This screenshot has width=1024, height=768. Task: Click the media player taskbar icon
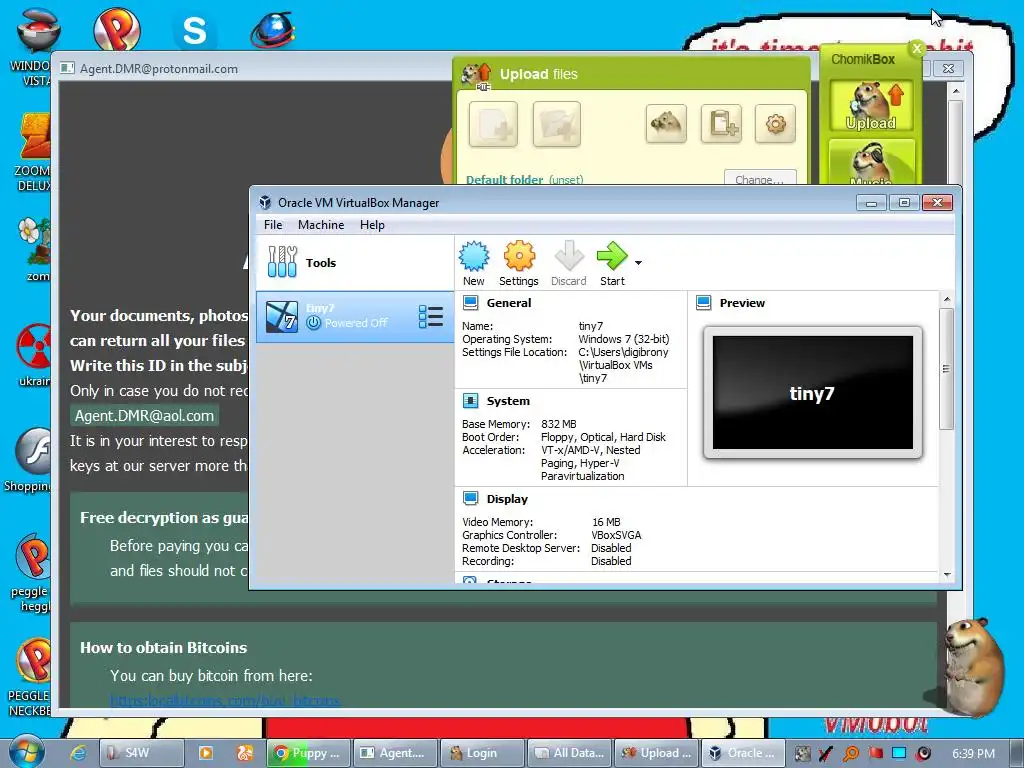tap(205, 753)
